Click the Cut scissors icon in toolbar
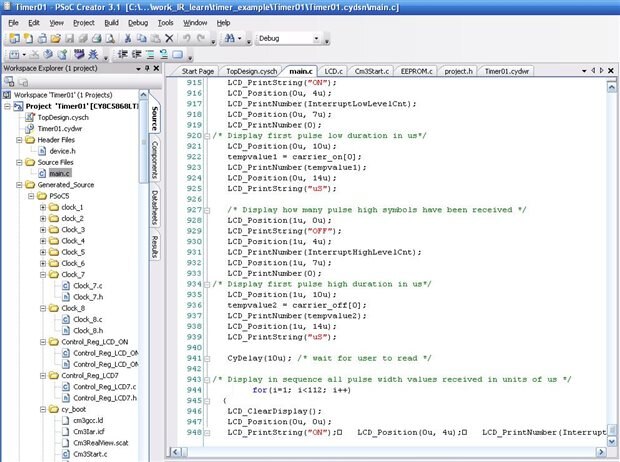The height and width of the screenshot is (462, 620). click(x=127, y=38)
